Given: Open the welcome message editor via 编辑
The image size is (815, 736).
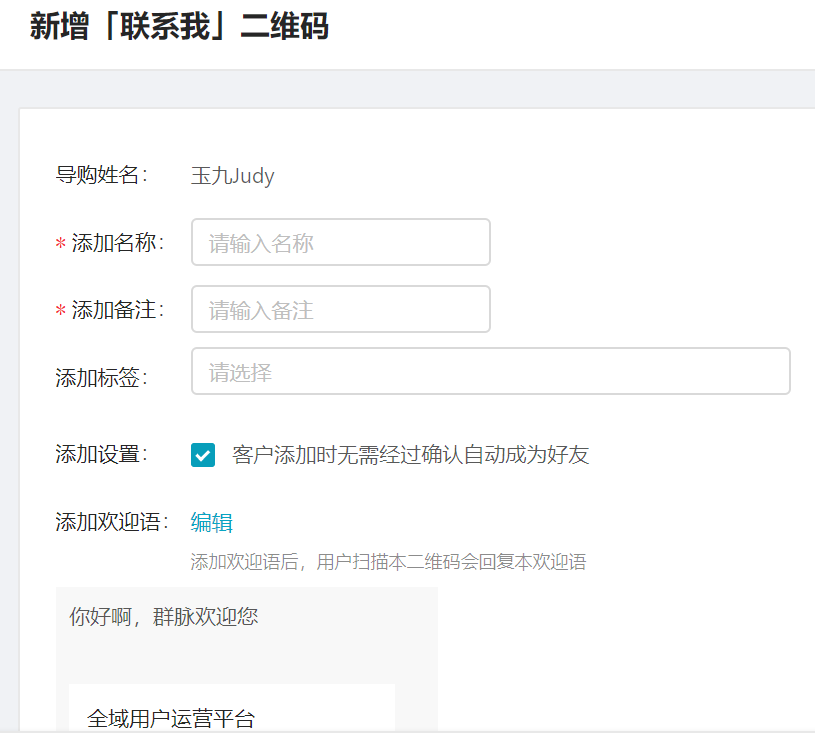Looking at the screenshot, I should tap(211, 522).
